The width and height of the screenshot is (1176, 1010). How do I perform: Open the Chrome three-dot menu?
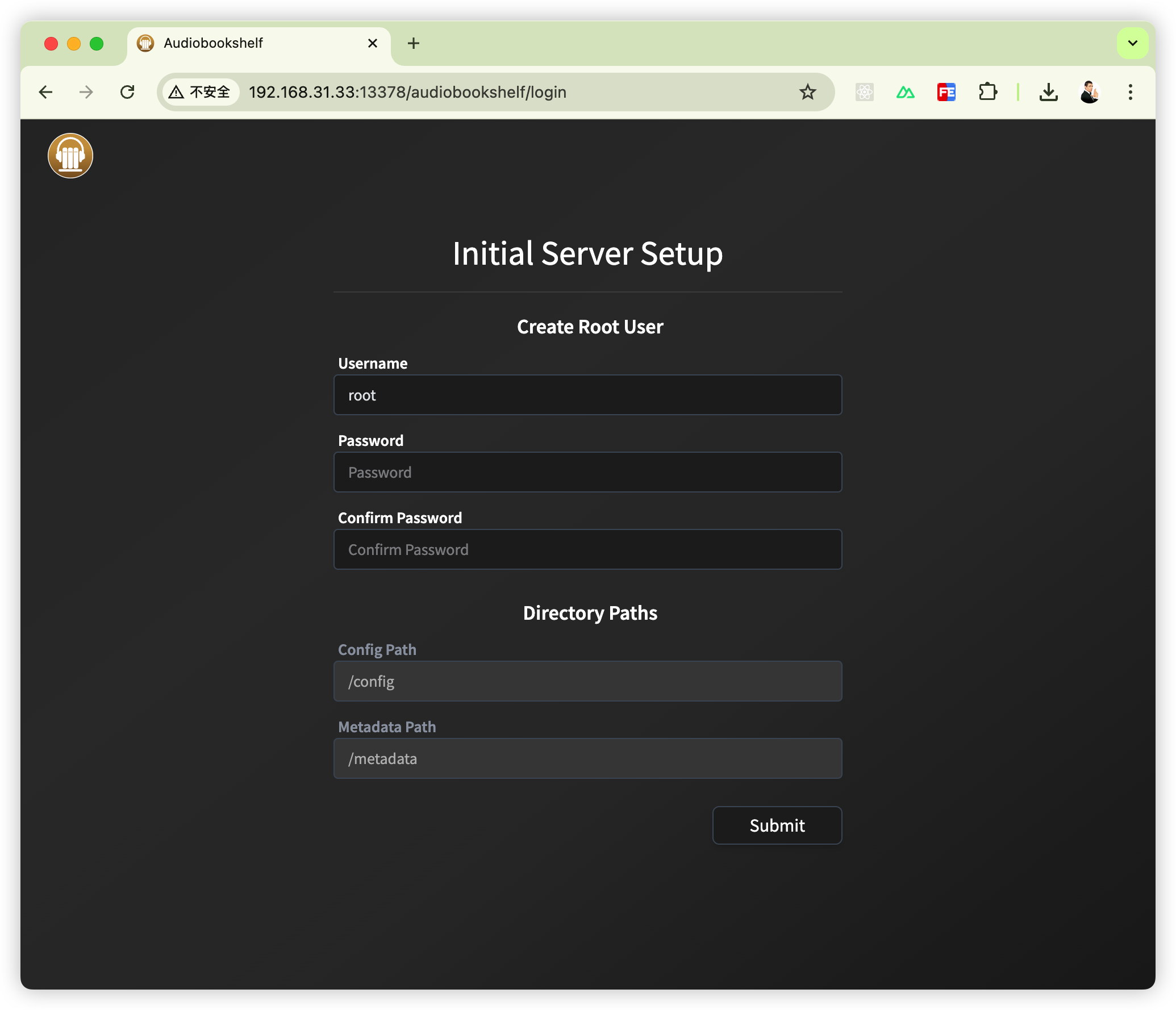click(1130, 92)
